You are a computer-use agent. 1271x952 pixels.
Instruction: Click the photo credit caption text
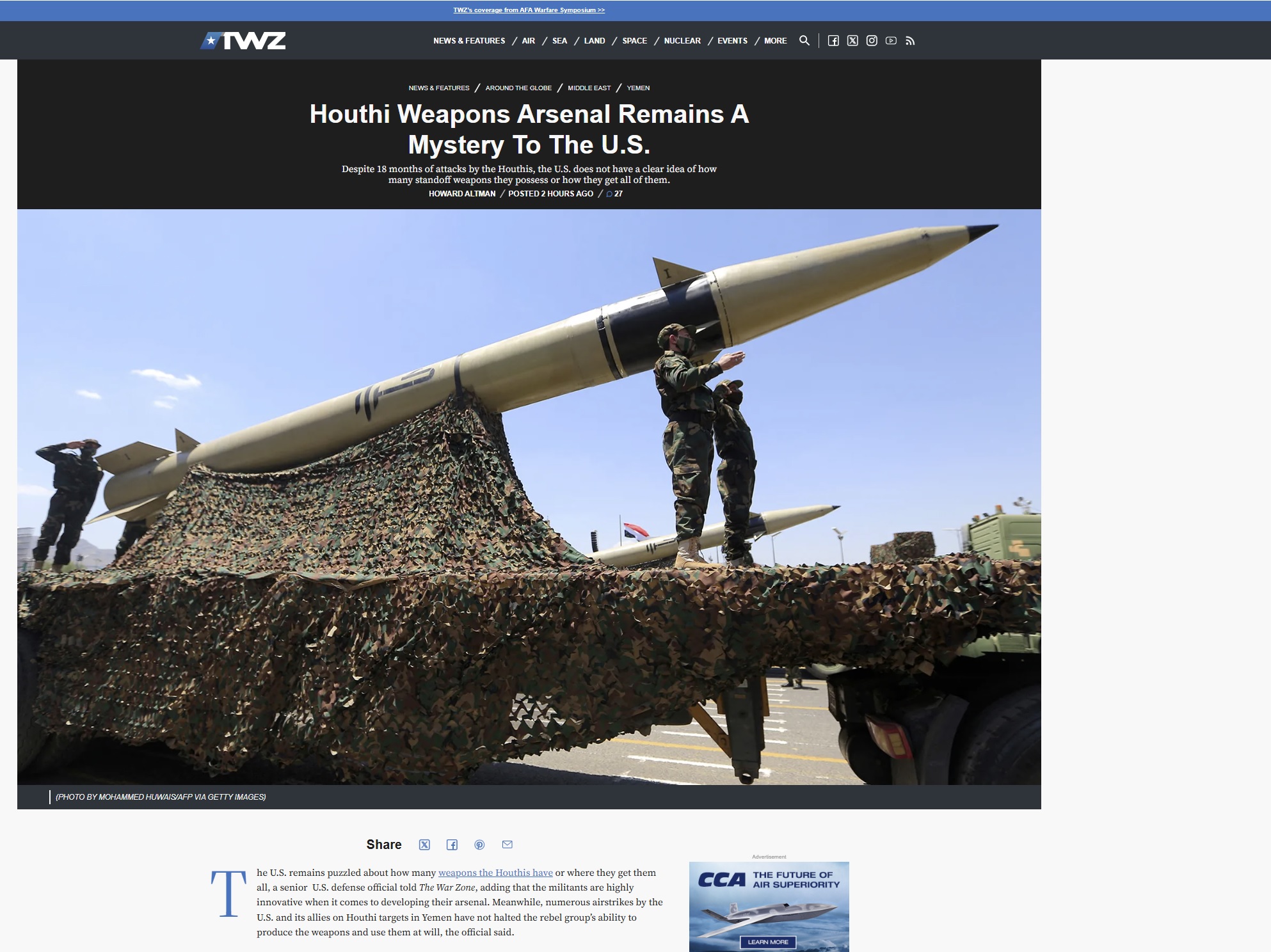161,797
